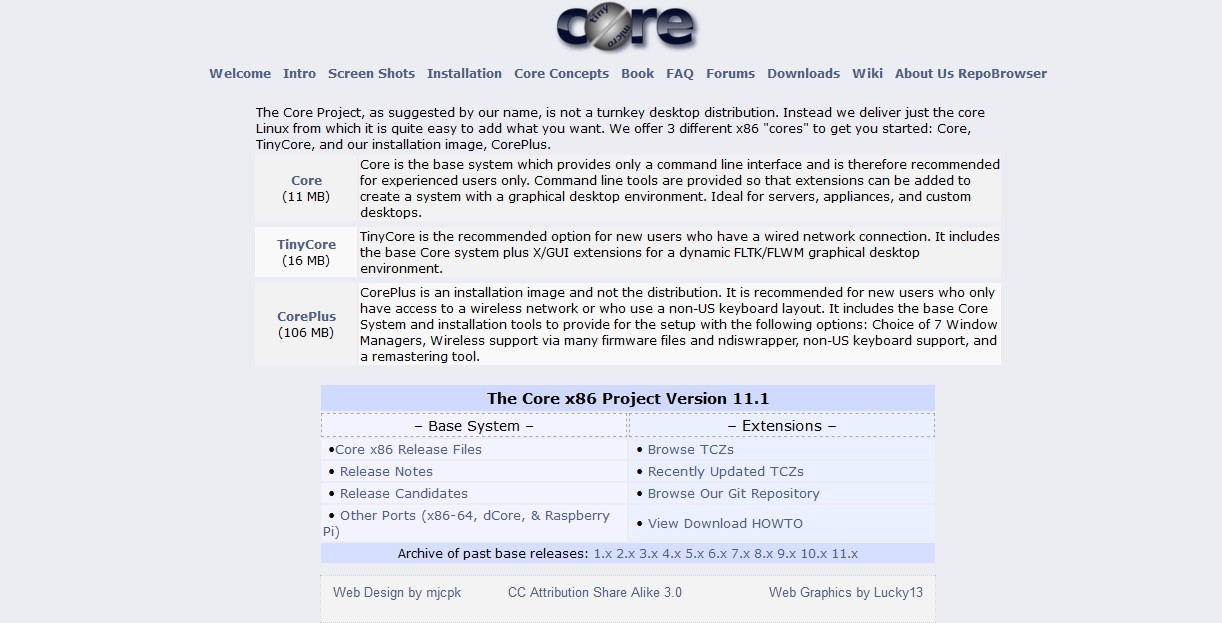Browse TCZs extensions link

690,449
